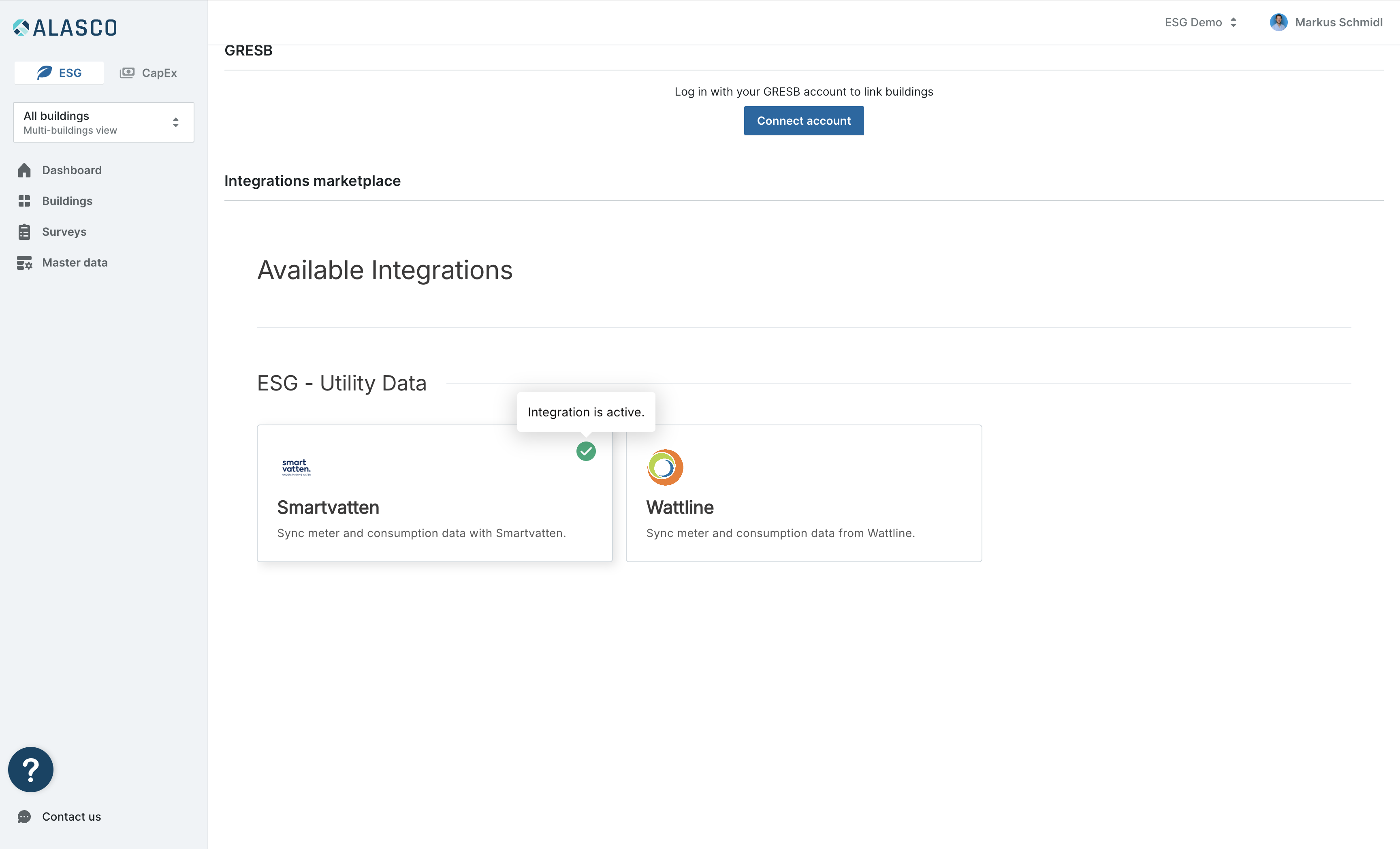The image size is (1400, 849).
Task: Open the help question mark button
Action: pos(31,770)
